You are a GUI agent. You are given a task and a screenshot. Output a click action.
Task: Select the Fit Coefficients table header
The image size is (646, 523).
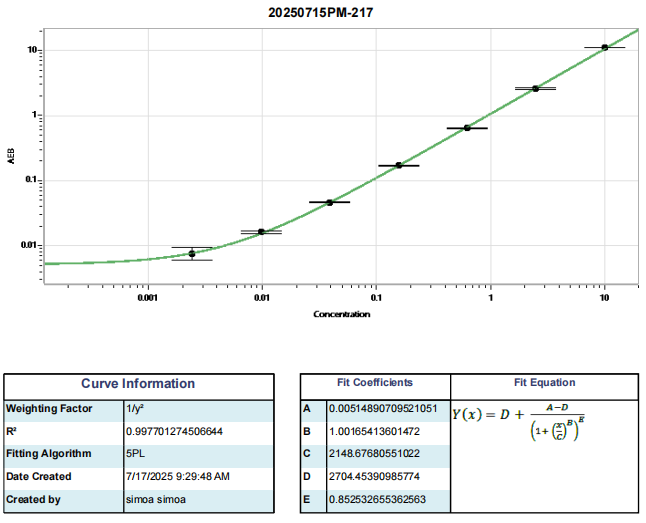375,383
